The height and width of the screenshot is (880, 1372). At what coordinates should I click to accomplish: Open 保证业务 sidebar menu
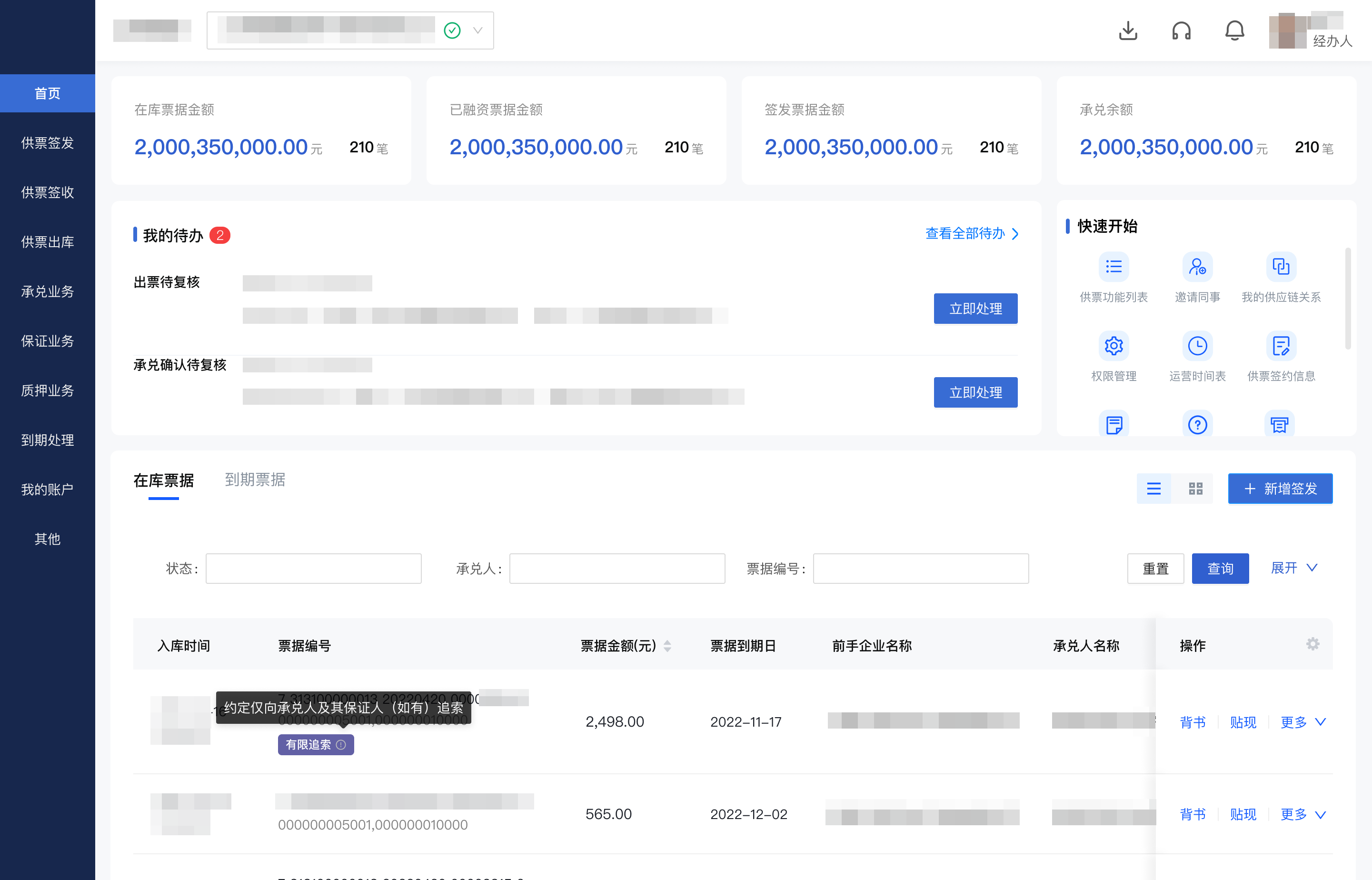[48, 341]
